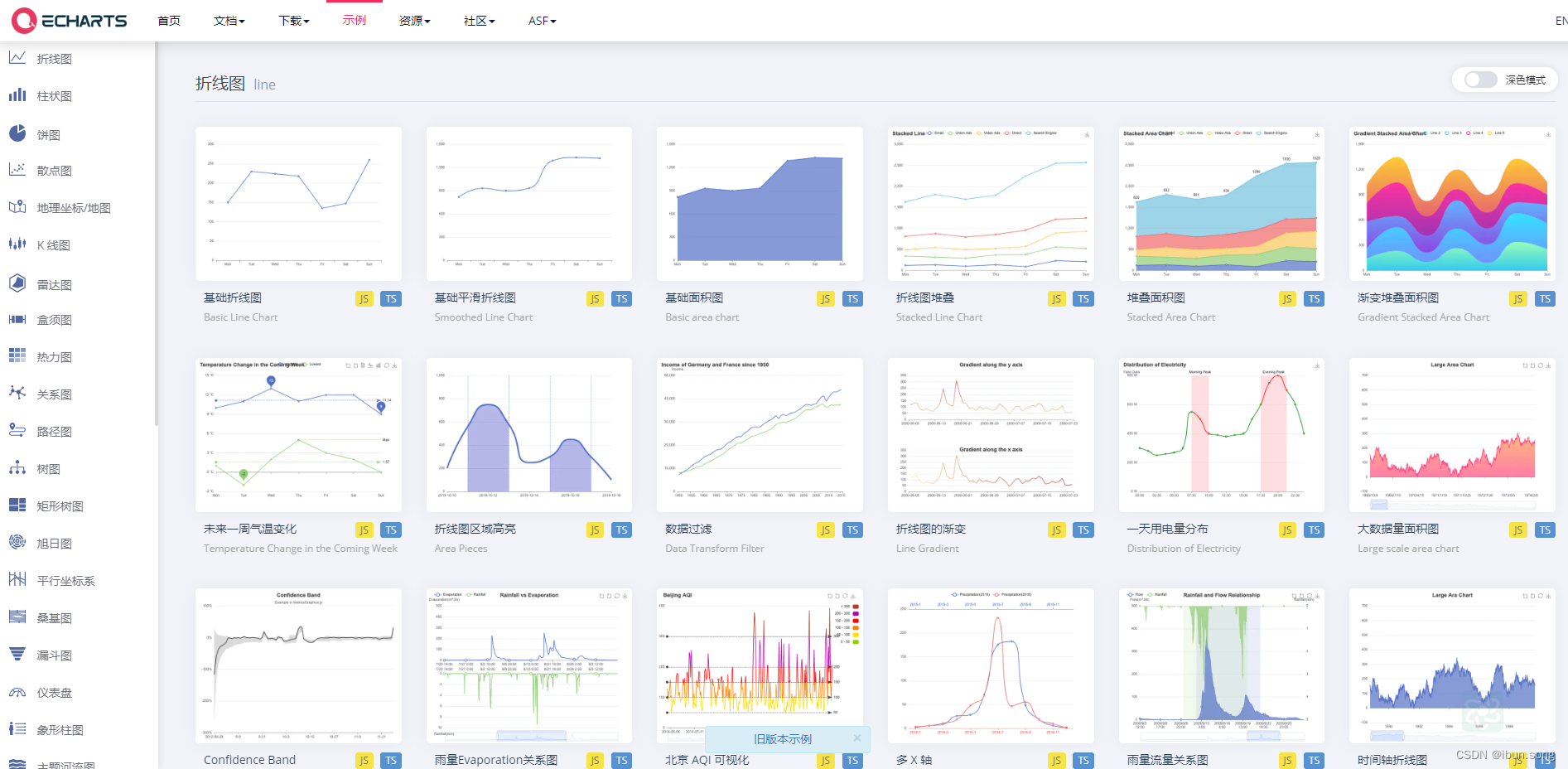Click the 热力图 sidebar label
The width and height of the screenshot is (1568, 769).
point(55,357)
